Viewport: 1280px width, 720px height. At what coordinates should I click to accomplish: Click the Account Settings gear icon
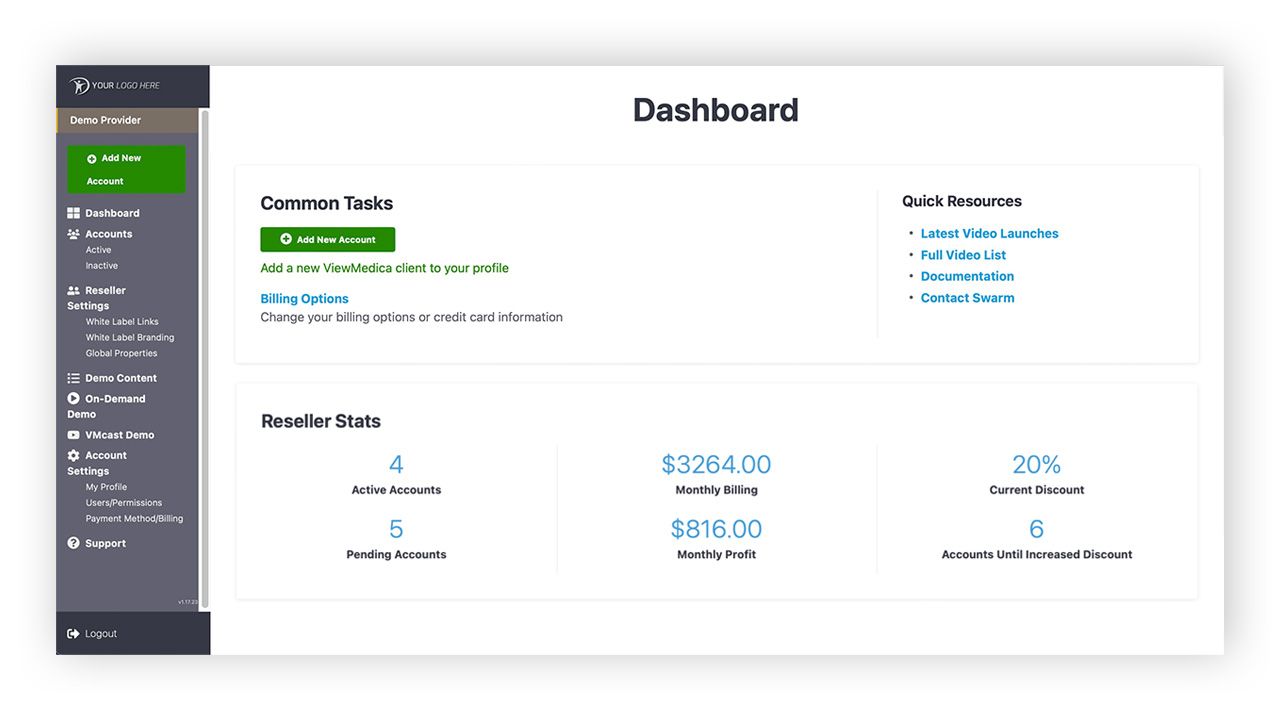click(x=73, y=455)
